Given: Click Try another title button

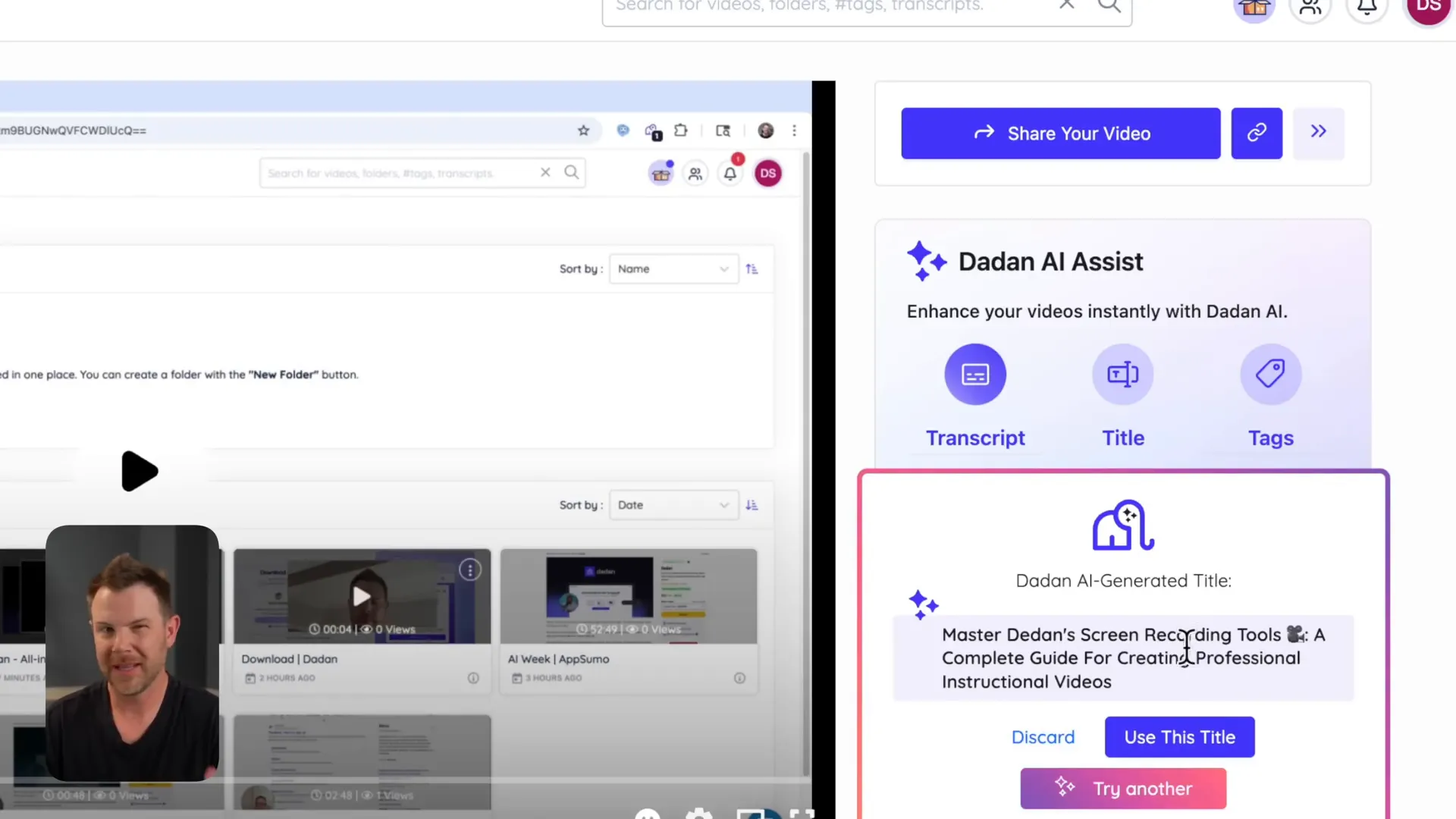Looking at the screenshot, I should tap(1122, 789).
